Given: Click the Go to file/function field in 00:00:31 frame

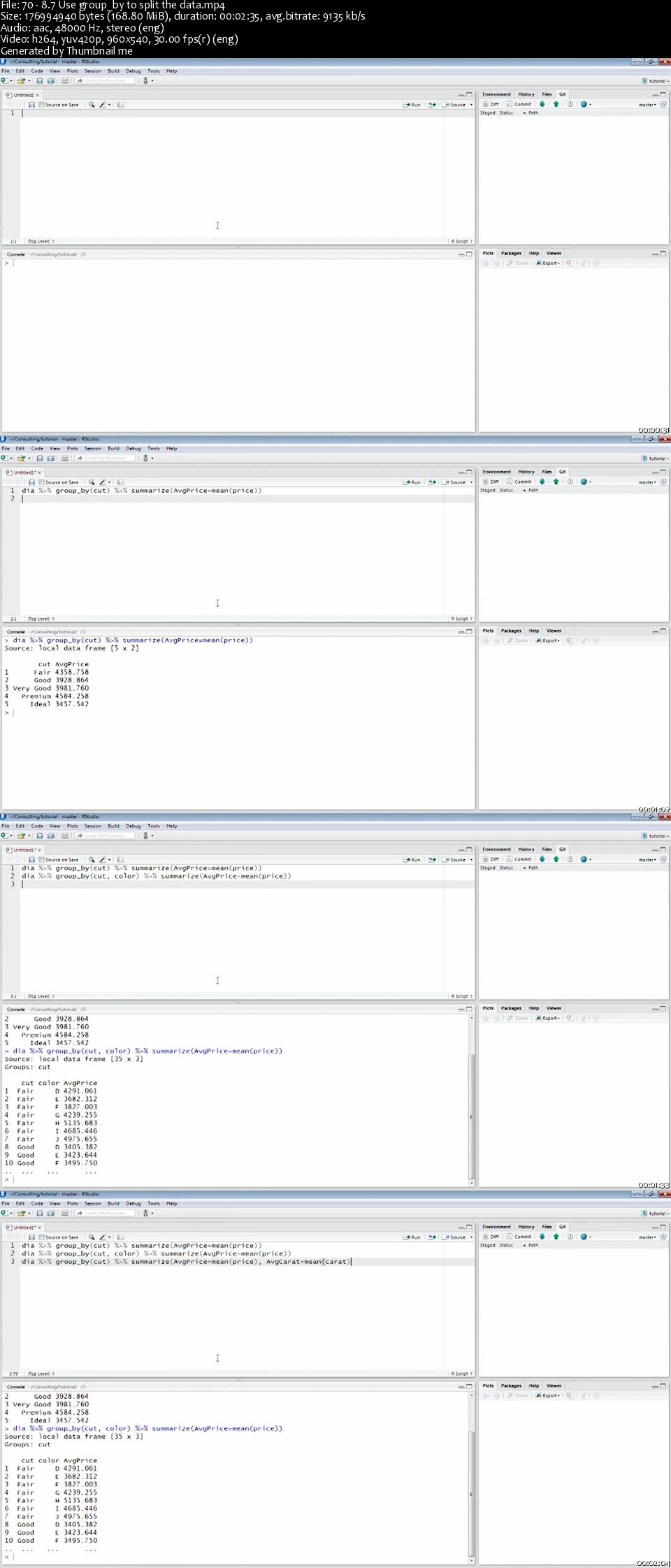Looking at the screenshot, I should pyautogui.click(x=105, y=80).
